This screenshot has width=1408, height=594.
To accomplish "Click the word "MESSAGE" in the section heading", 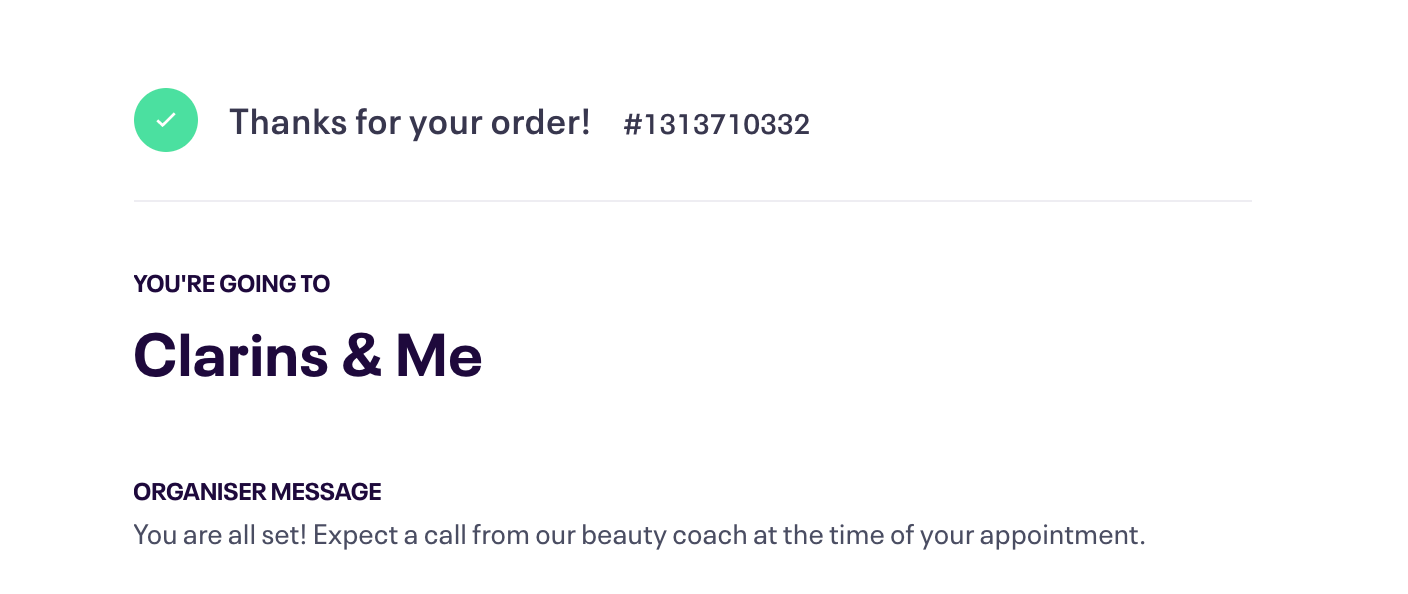I will pos(325,492).
